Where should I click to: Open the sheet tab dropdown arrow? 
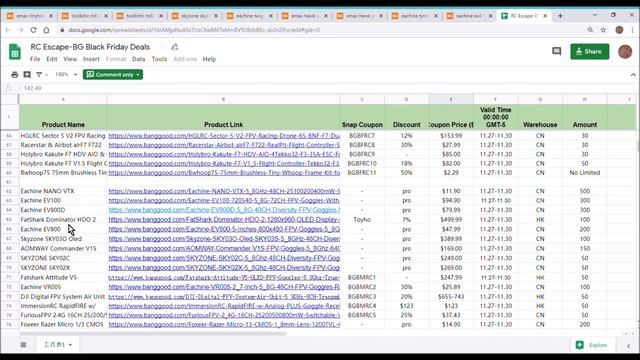tap(70, 345)
